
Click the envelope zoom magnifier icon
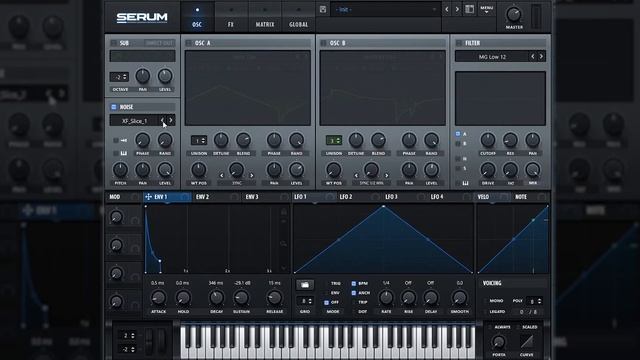coord(283,243)
